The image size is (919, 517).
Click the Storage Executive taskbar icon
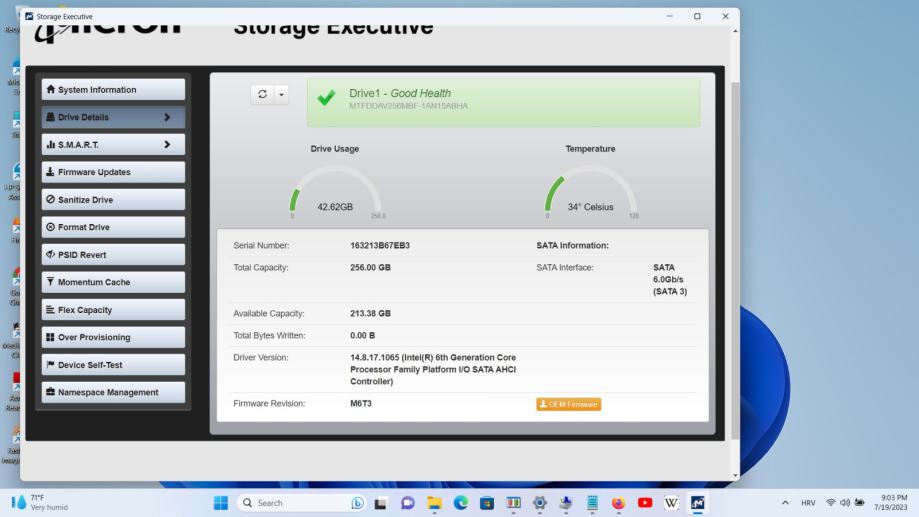tap(697, 503)
